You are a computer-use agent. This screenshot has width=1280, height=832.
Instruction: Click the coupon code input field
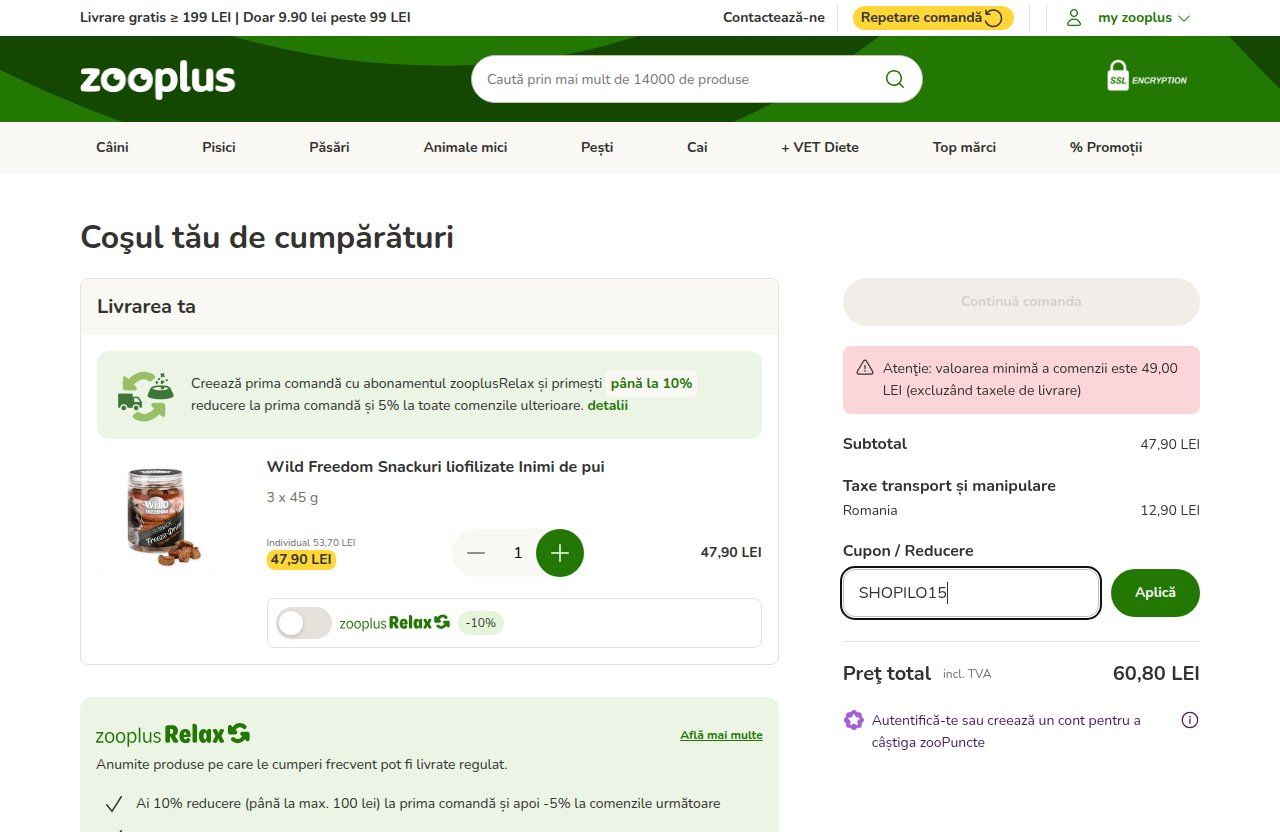click(x=971, y=593)
